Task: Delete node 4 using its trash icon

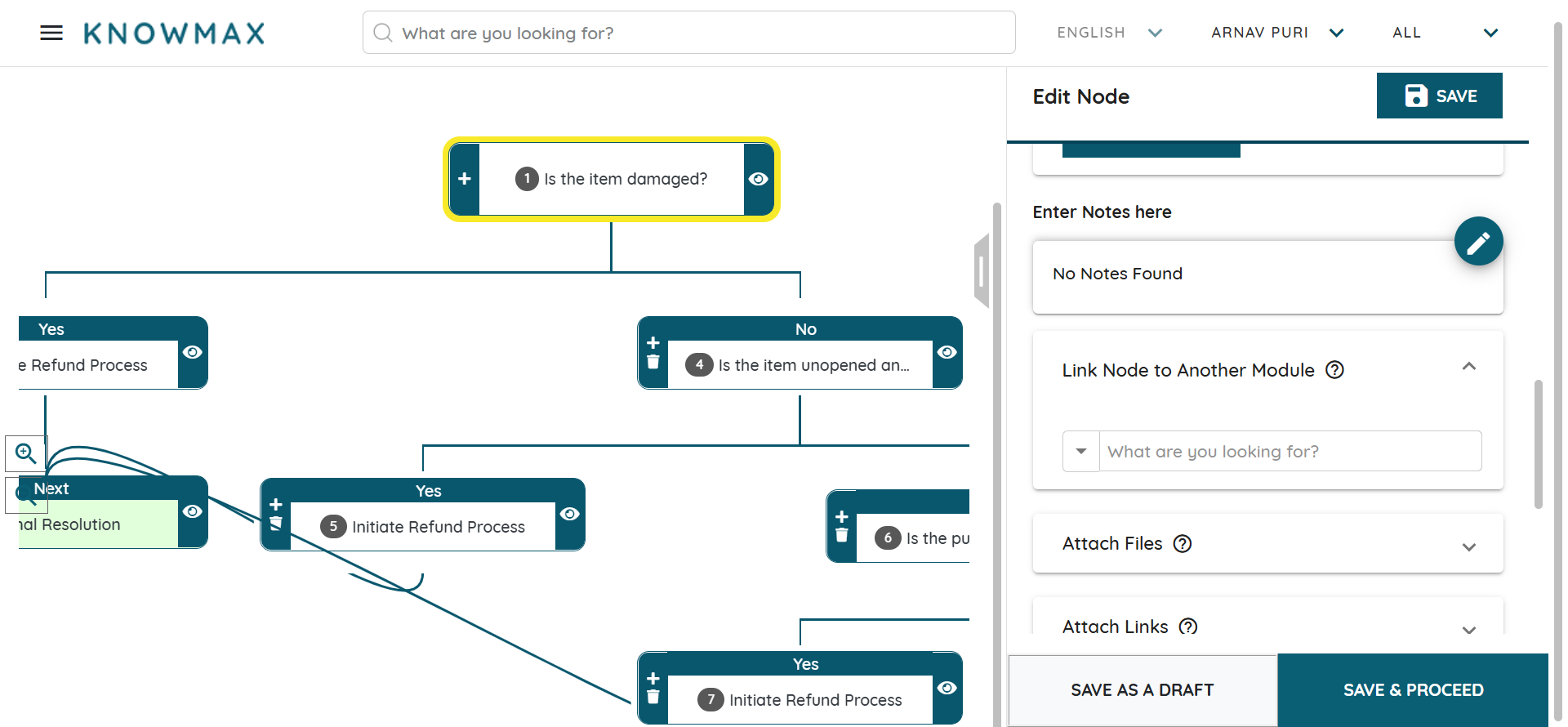Action: [x=653, y=362]
